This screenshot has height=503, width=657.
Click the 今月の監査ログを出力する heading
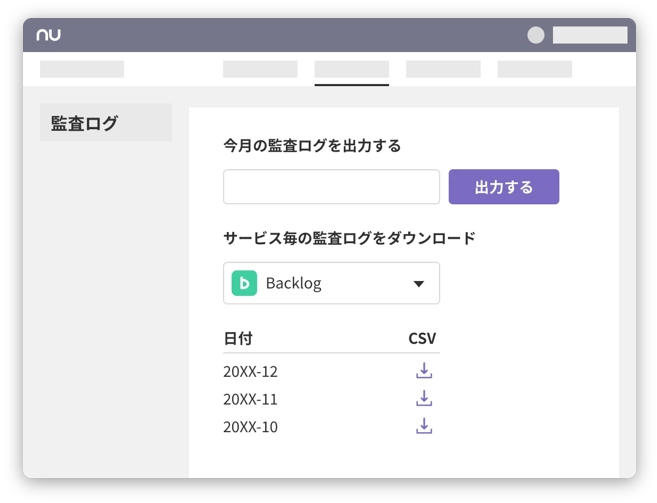click(x=312, y=146)
